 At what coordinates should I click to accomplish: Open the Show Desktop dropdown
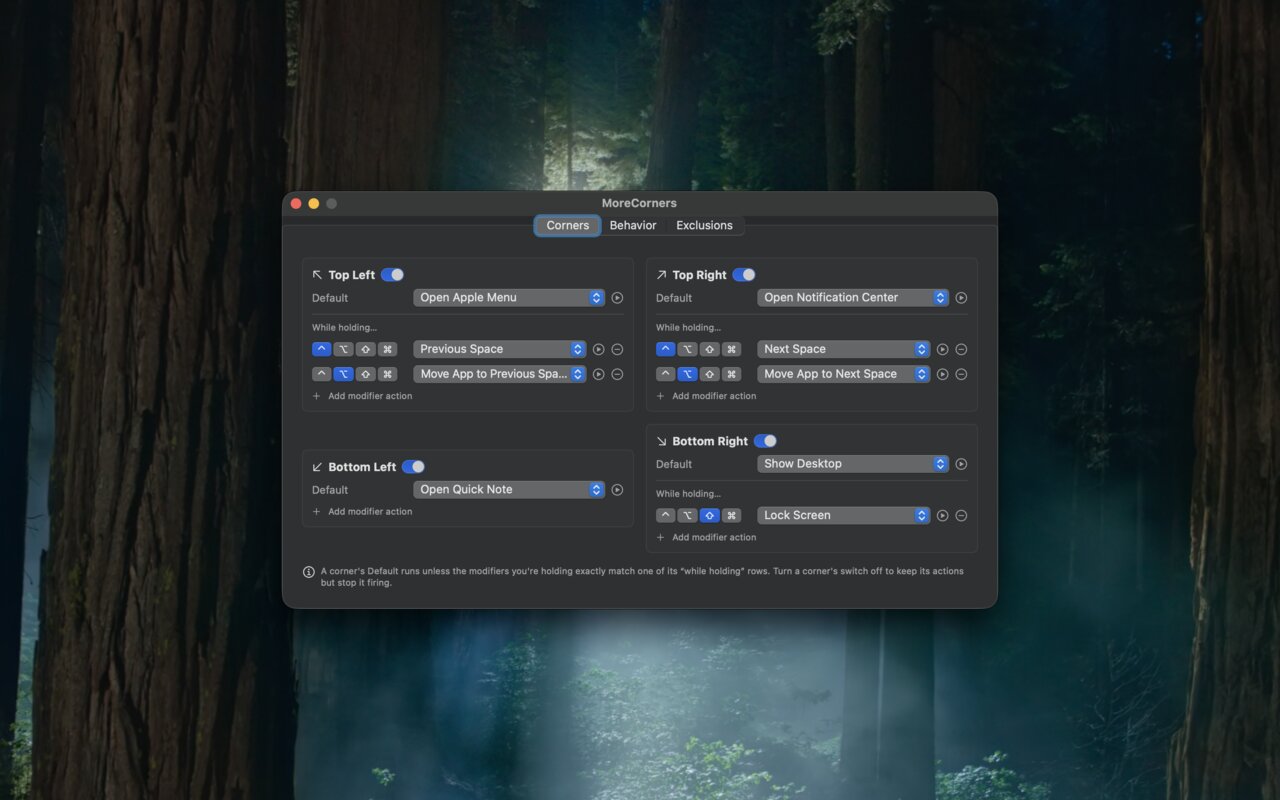coord(853,464)
